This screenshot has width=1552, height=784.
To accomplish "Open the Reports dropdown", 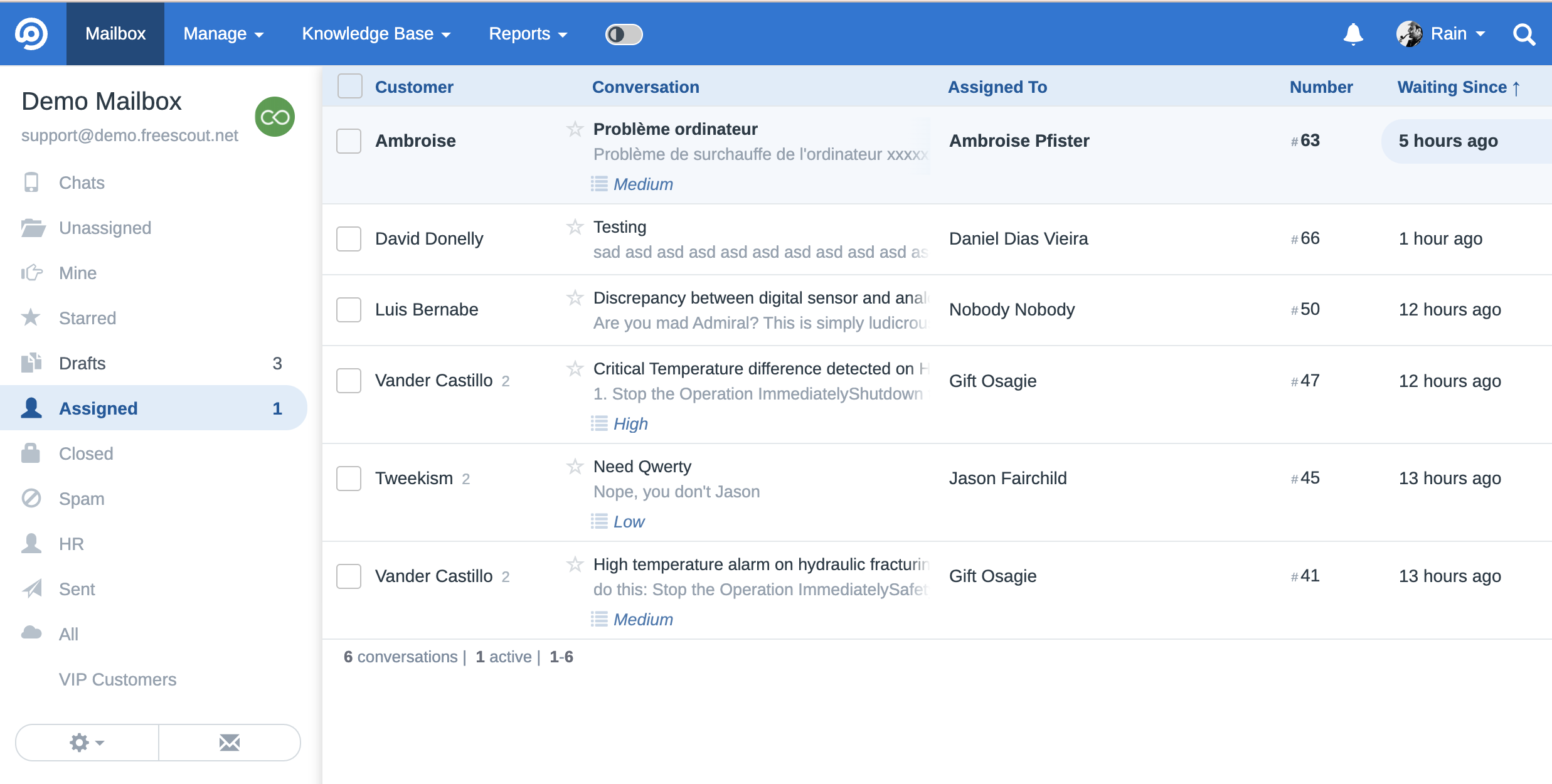I will pyautogui.click(x=528, y=34).
